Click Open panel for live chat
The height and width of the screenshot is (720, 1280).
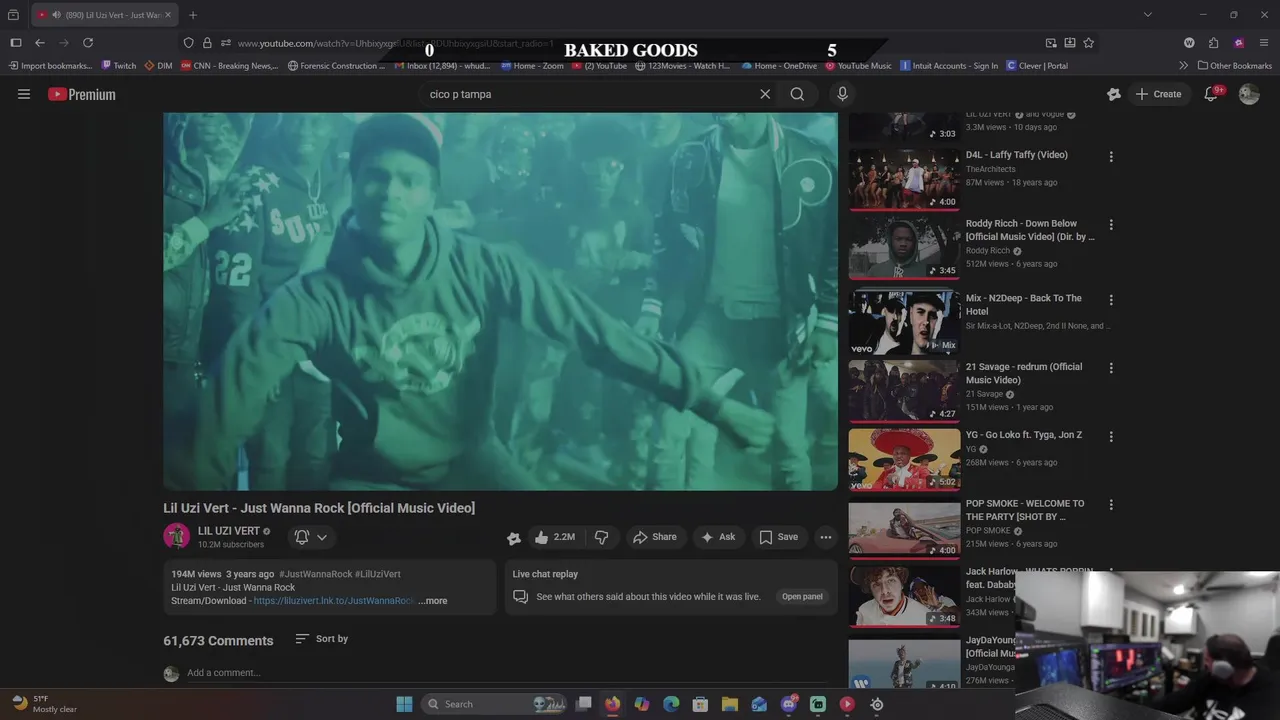tap(802, 597)
